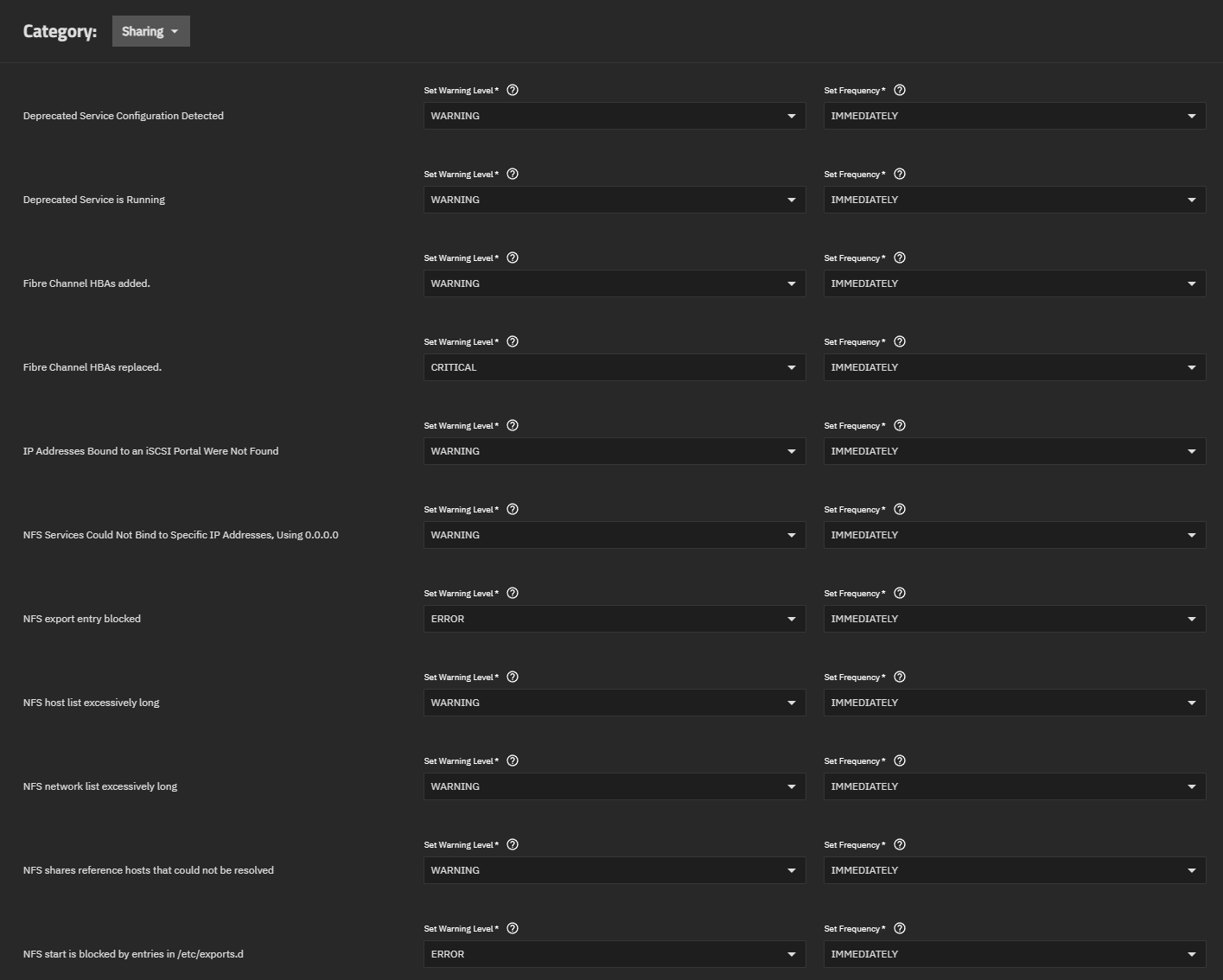Select the ERROR dropdown for NFS start blocked alert

click(614, 954)
